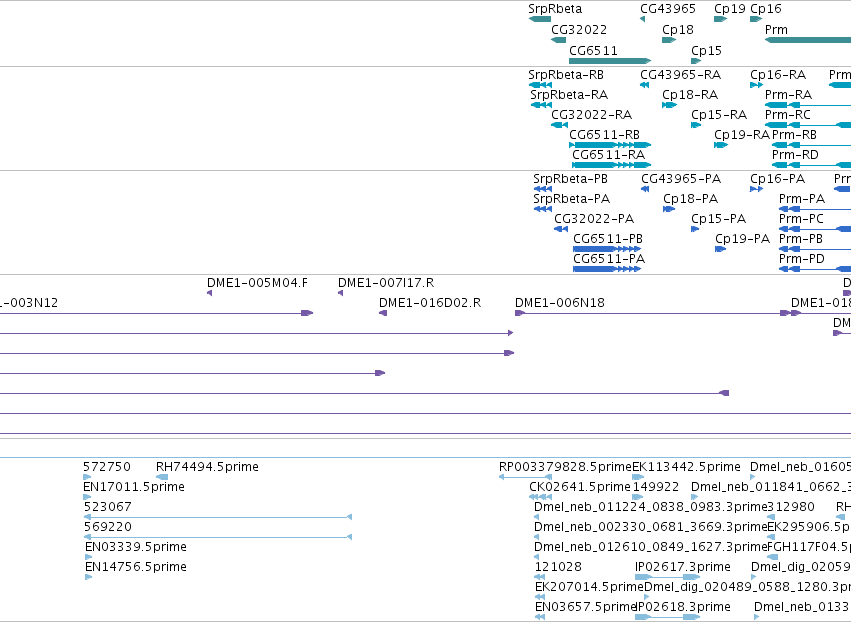Open the 569220 EST label
This screenshot has width=851, height=622.
(x=108, y=528)
